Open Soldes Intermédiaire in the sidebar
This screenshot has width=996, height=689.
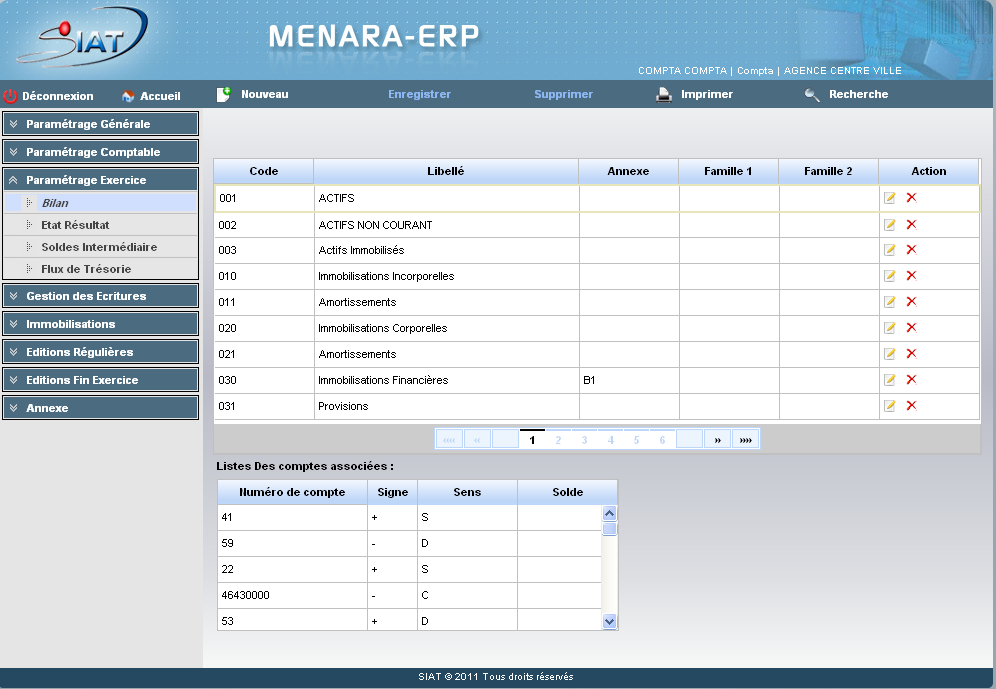coord(99,247)
